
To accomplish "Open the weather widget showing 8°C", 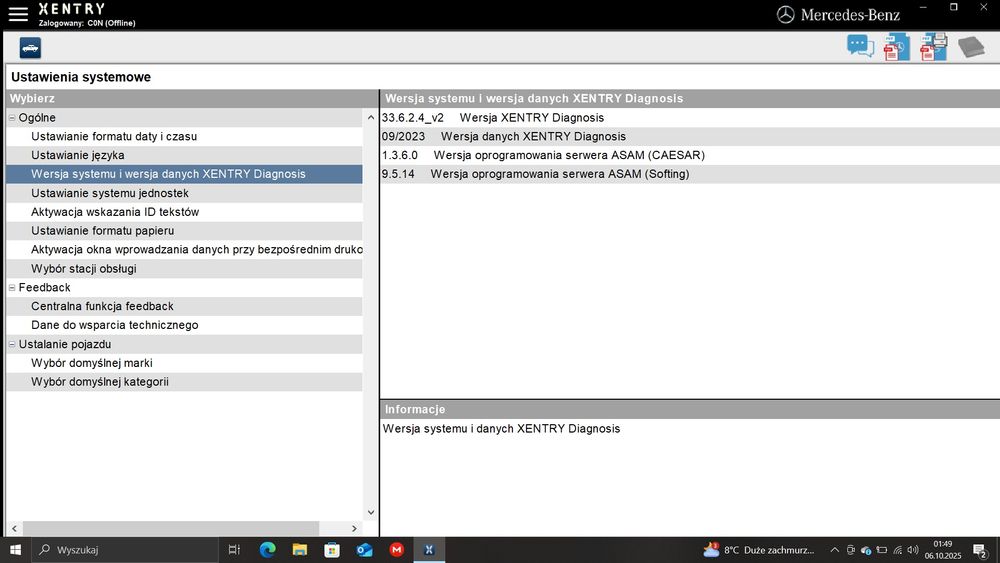I will click(759, 550).
